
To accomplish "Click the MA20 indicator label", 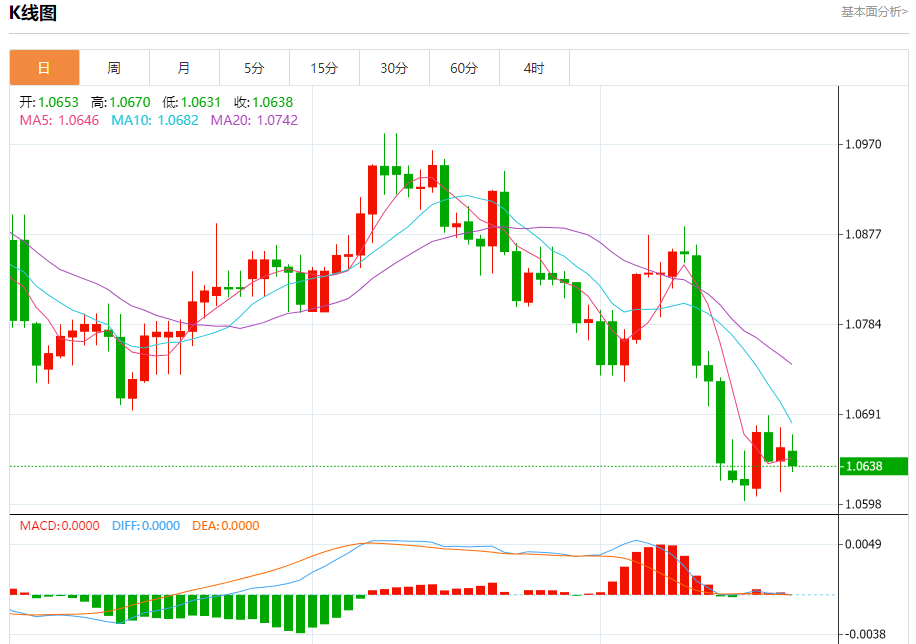I will pyautogui.click(x=254, y=120).
